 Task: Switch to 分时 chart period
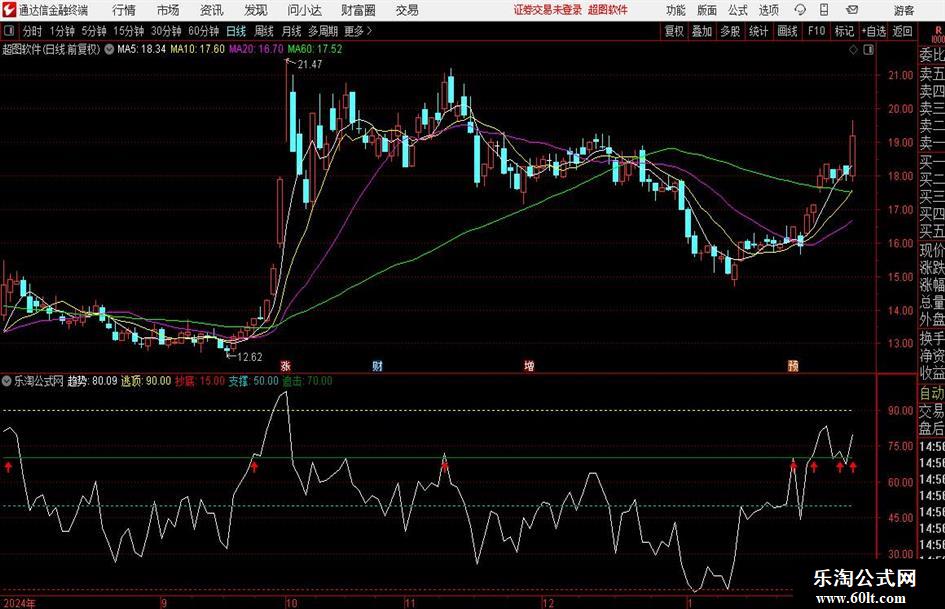pyautogui.click(x=33, y=31)
